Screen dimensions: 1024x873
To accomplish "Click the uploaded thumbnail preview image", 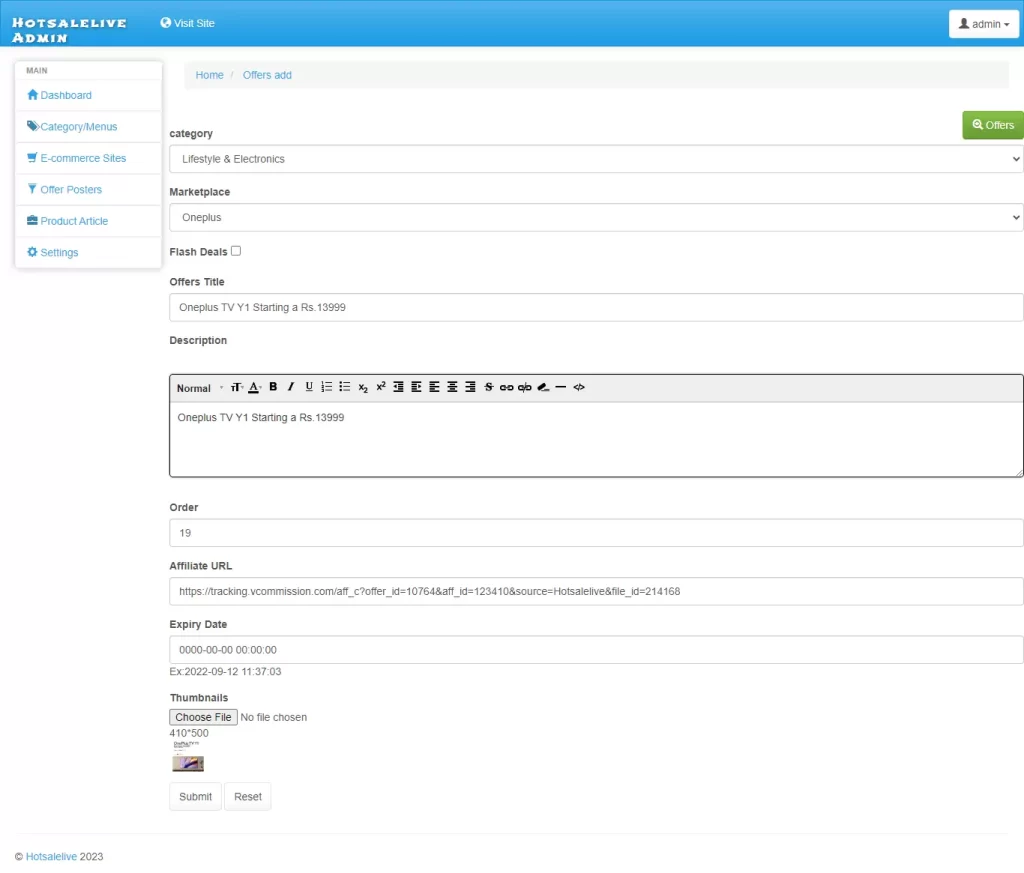I will click(x=188, y=757).
